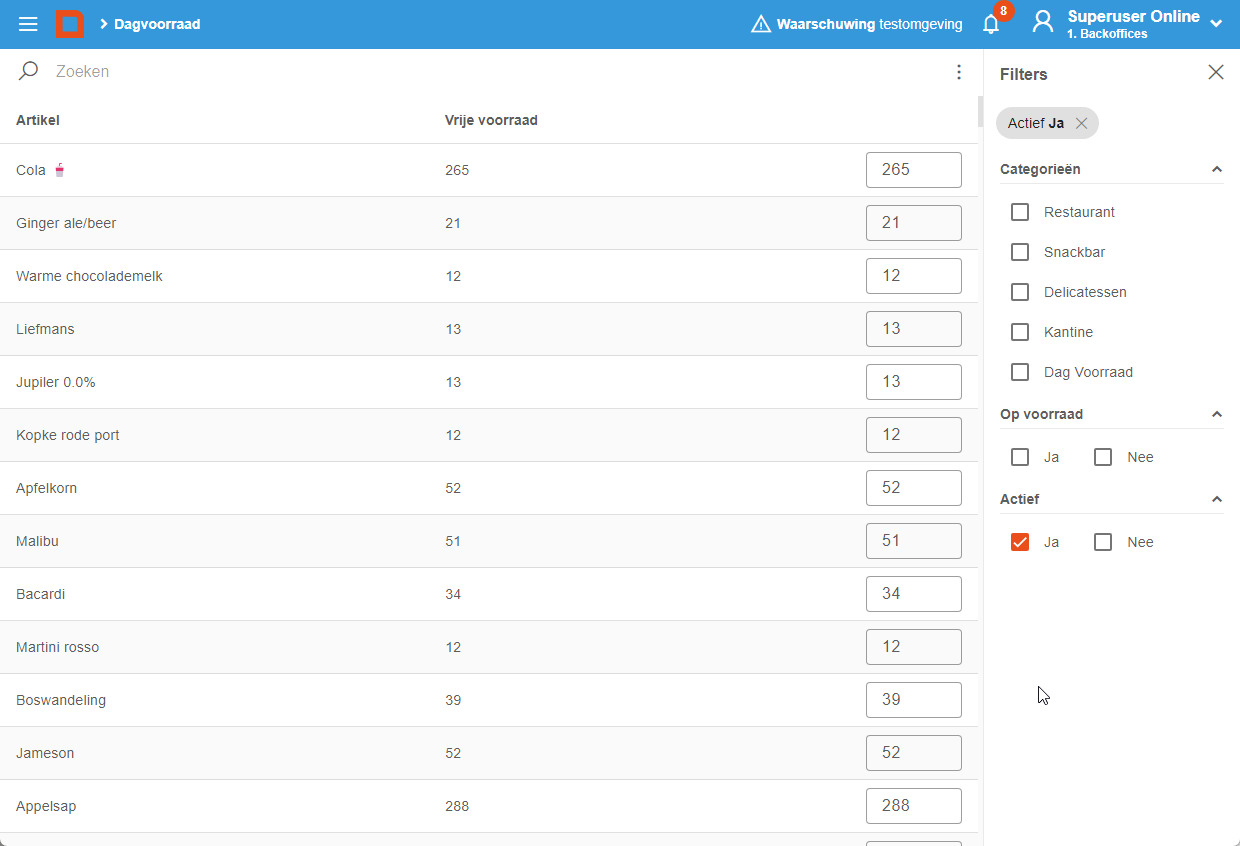
Task: Click the stock input for Boswandeling
Action: coord(914,700)
